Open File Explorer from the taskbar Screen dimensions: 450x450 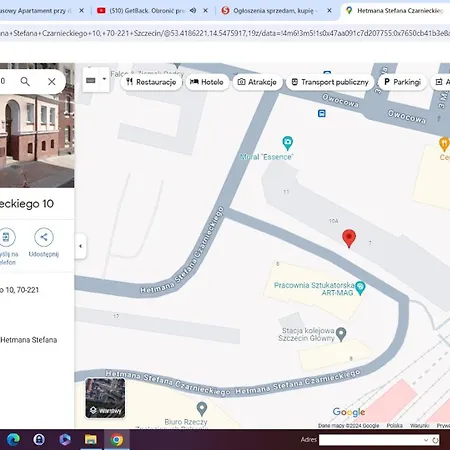(90, 440)
